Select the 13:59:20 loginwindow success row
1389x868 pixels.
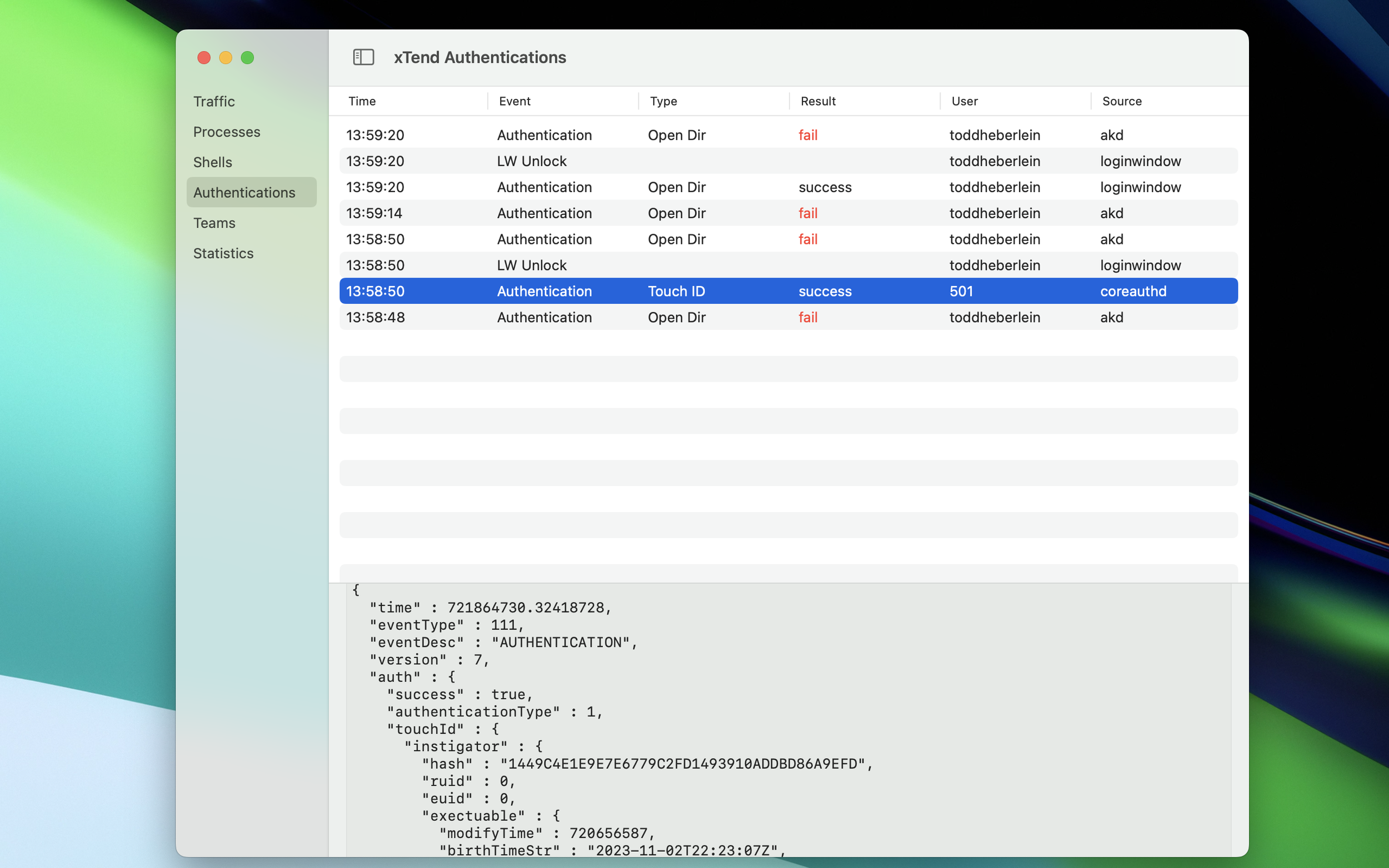[788, 187]
